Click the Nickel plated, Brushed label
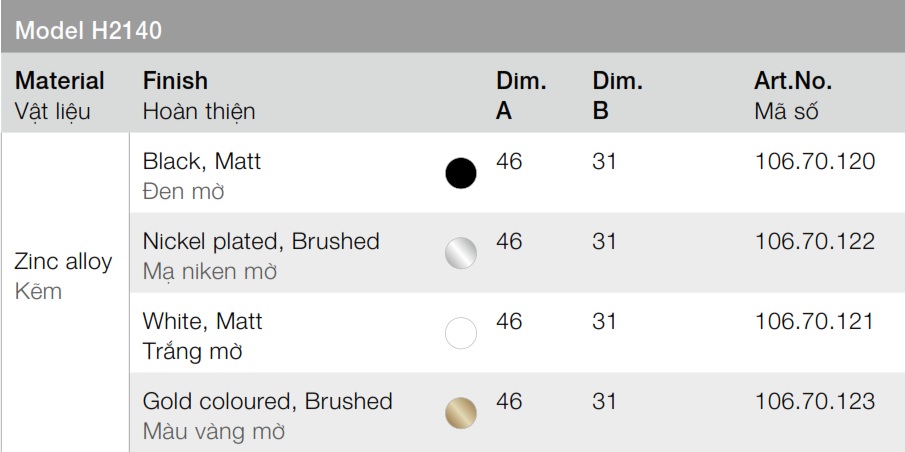Screen dimensions: 905x452 (x=261, y=241)
